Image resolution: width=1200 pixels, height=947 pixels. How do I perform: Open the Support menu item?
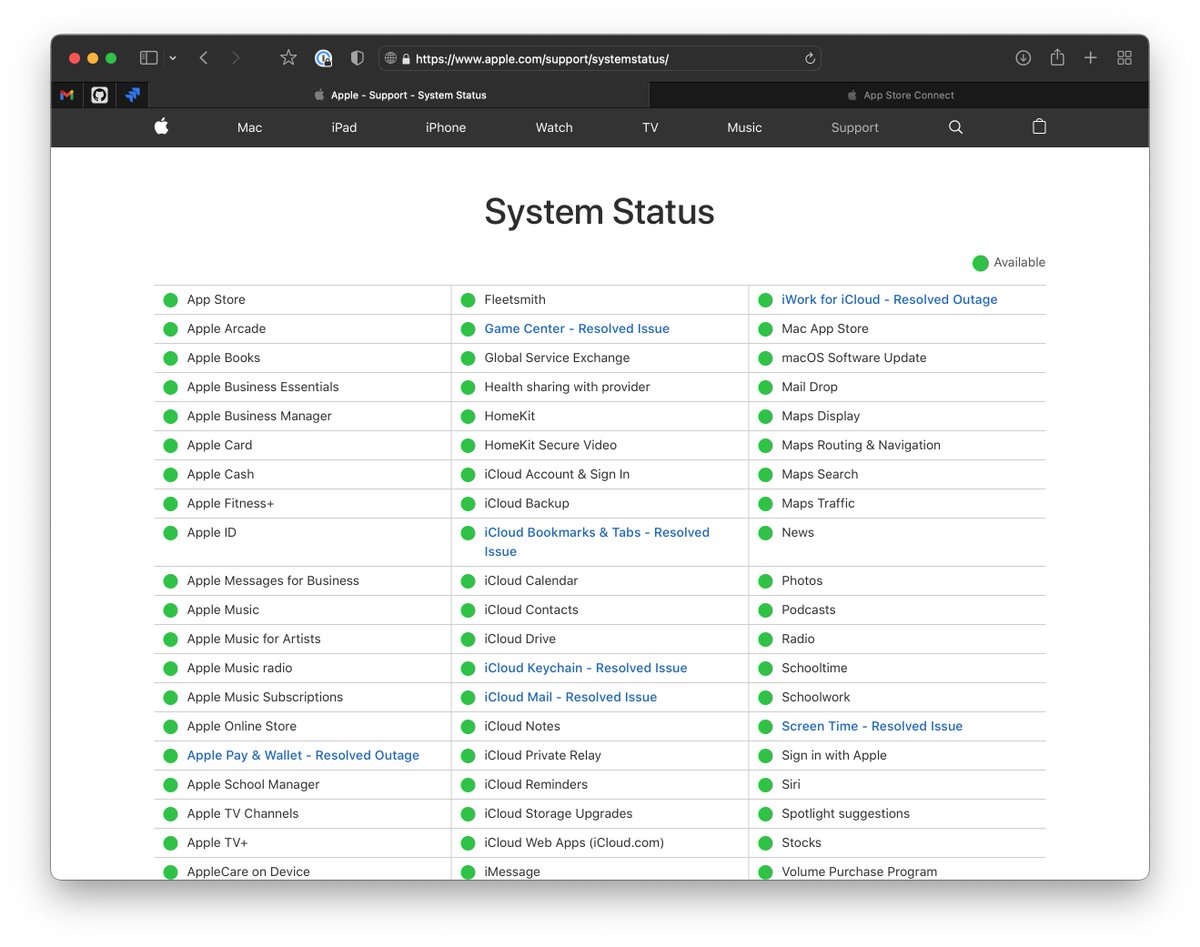tap(855, 127)
